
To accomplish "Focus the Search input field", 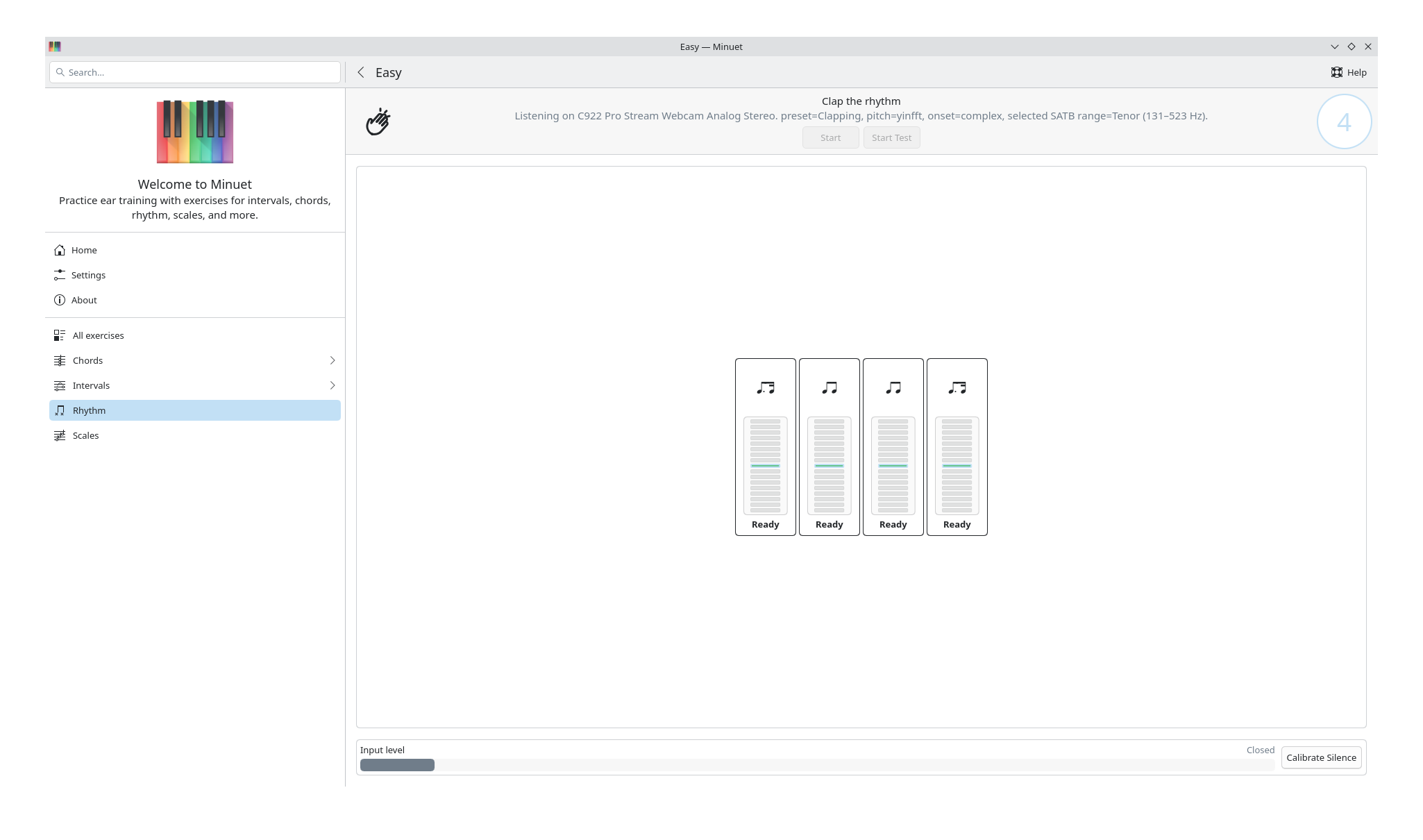I will [195, 72].
